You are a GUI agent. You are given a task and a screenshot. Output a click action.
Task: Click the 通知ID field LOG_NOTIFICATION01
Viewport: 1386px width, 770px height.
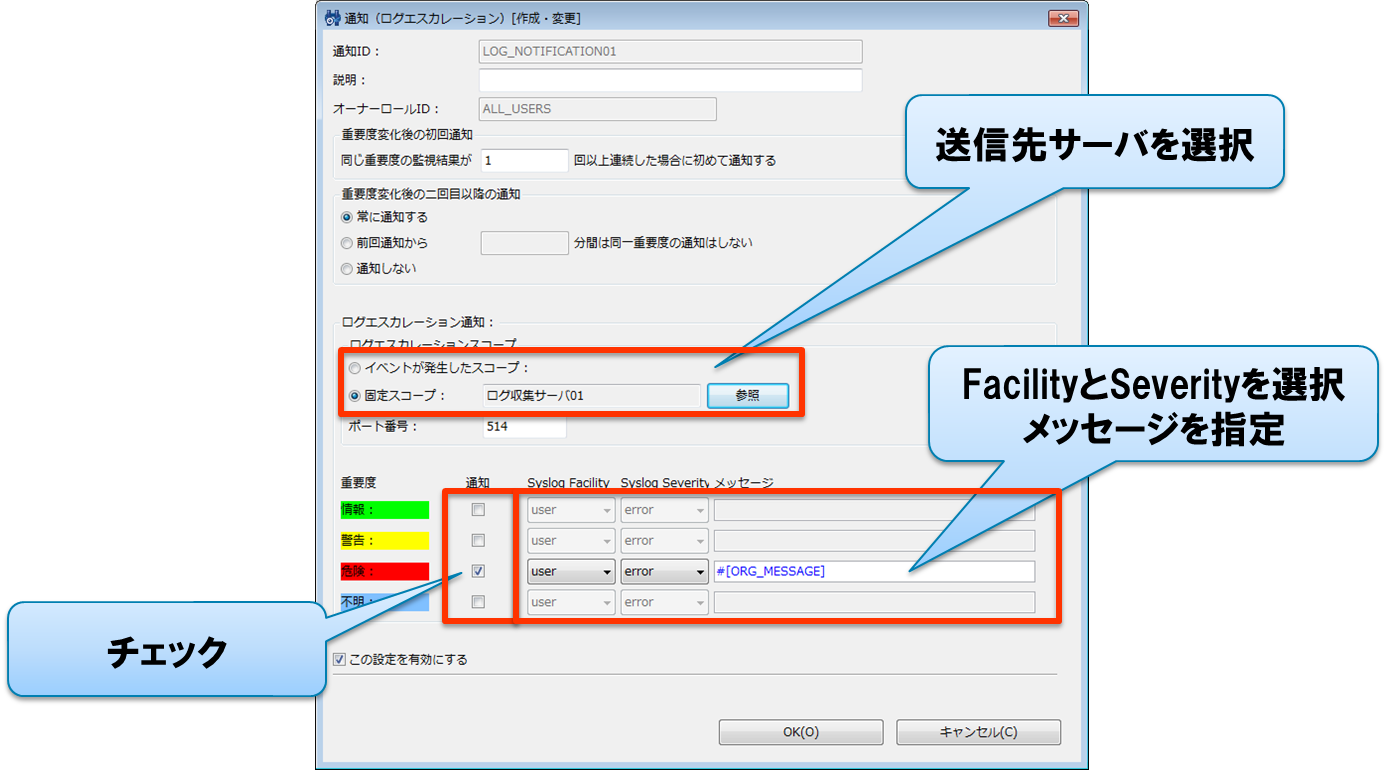[x=671, y=52]
